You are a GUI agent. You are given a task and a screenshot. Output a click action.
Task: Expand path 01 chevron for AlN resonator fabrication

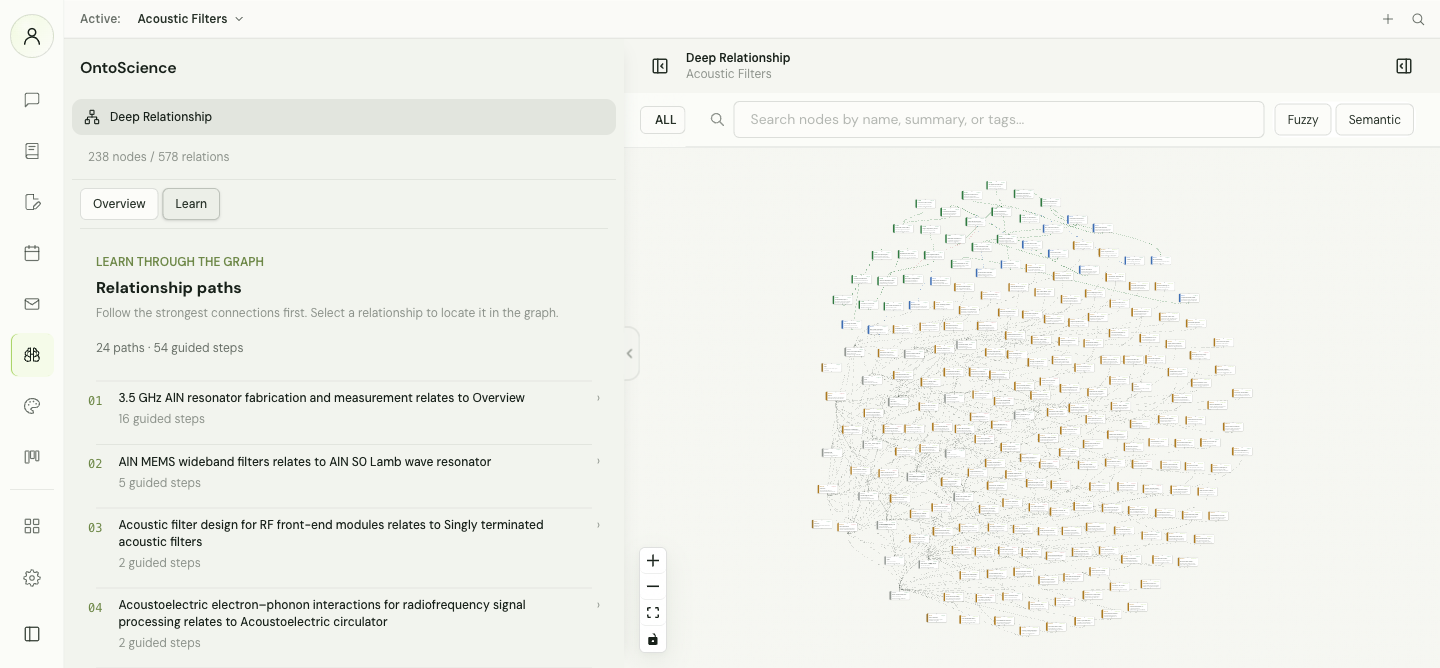pos(598,398)
